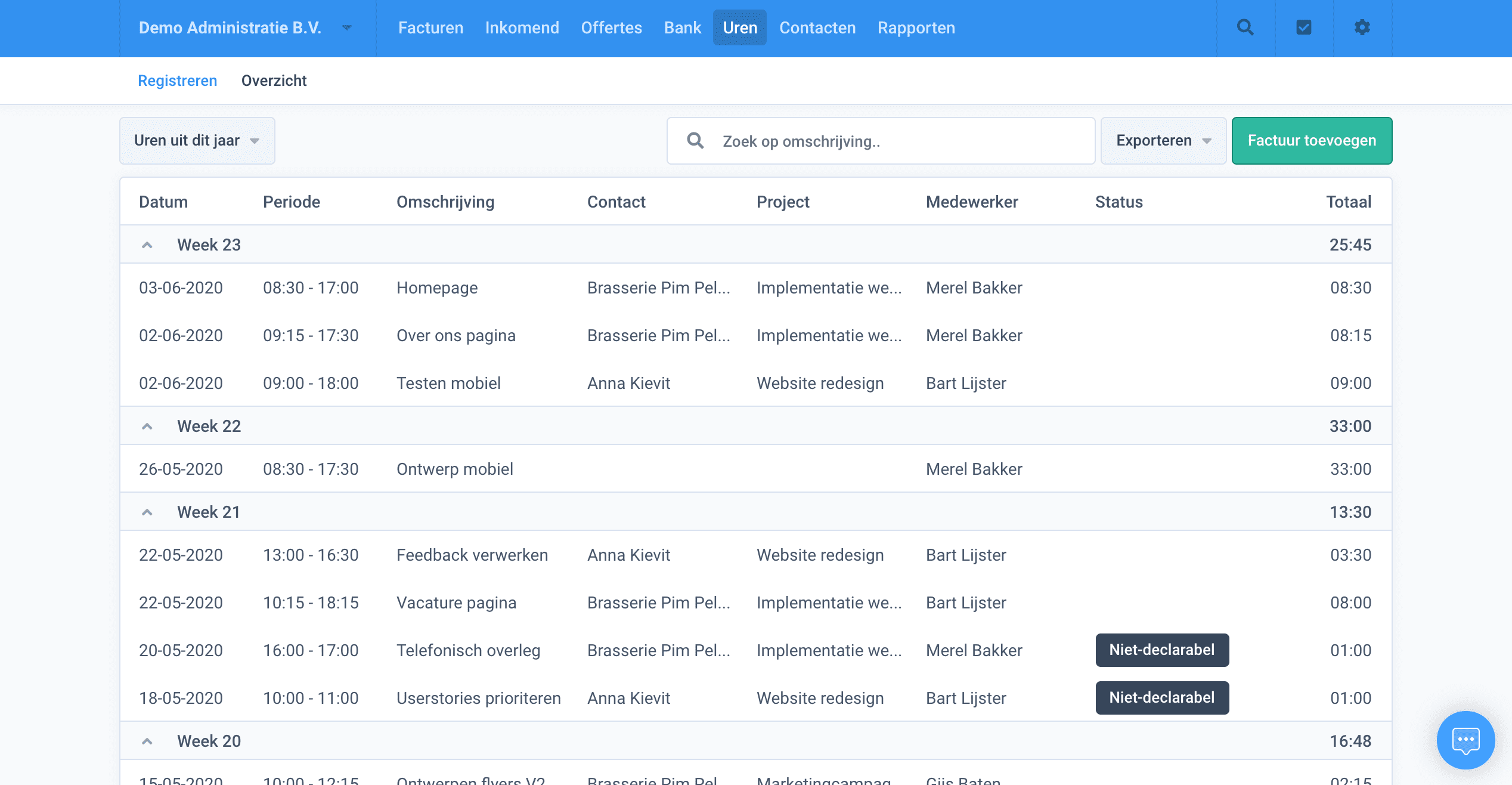Collapse the Week 22 group

(147, 427)
